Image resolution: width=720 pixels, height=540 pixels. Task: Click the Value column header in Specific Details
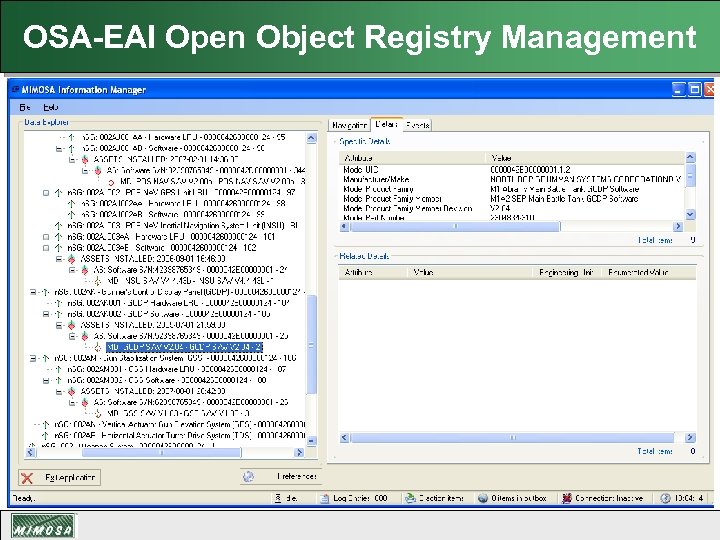(585, 158)
